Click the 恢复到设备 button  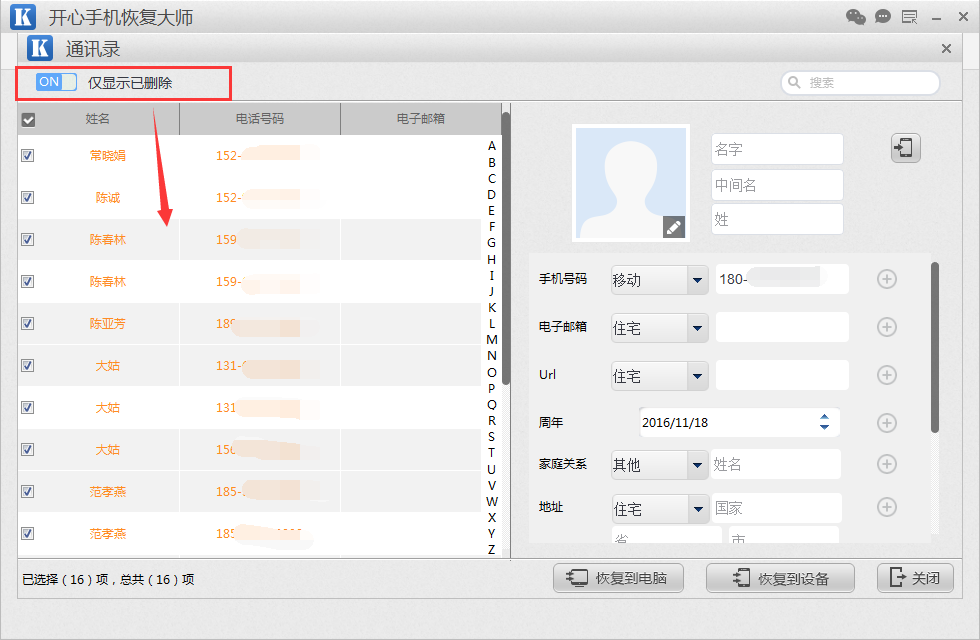[780, 578]
